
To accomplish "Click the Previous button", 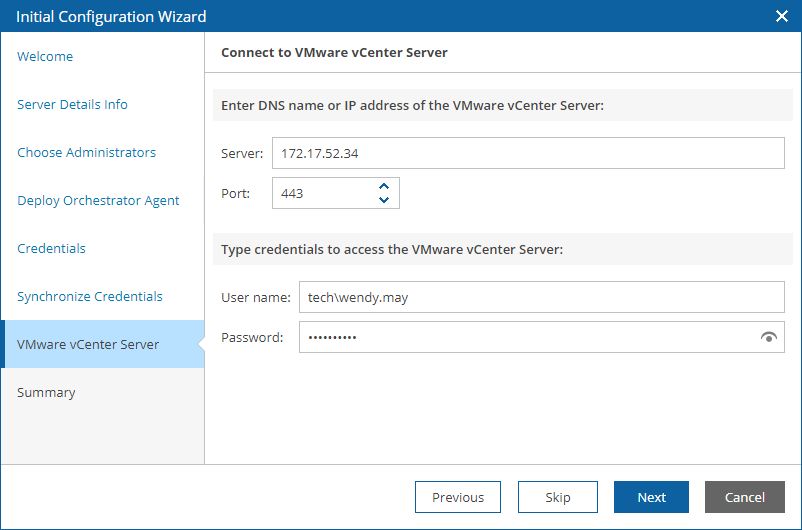I will click(458, 497).
